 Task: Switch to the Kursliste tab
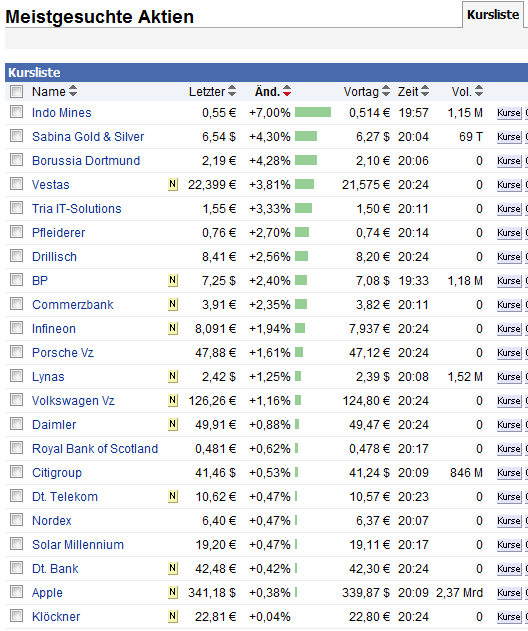[x=493, y=15]
